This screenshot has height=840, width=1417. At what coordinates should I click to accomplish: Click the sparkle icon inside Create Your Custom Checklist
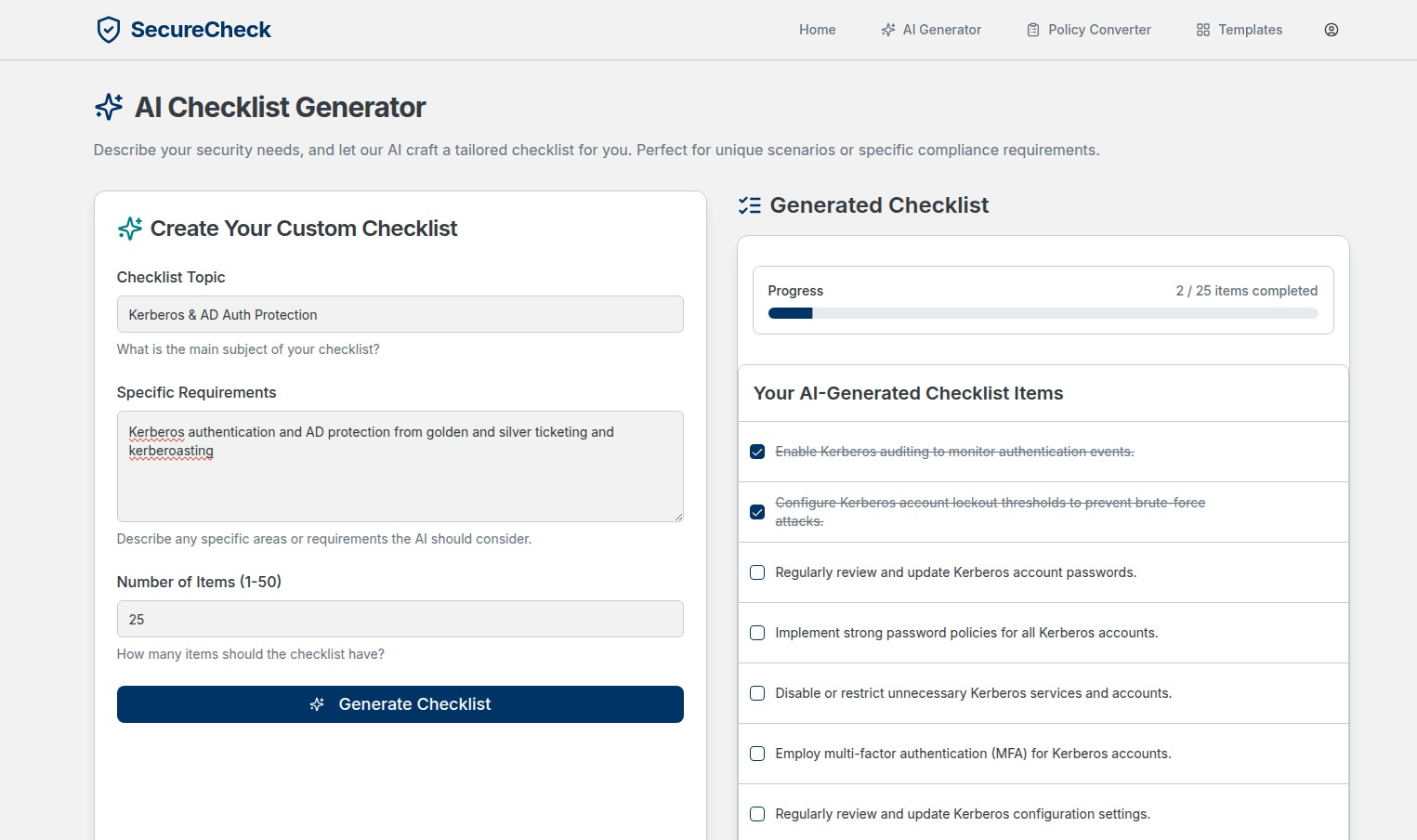coord(130,228)
